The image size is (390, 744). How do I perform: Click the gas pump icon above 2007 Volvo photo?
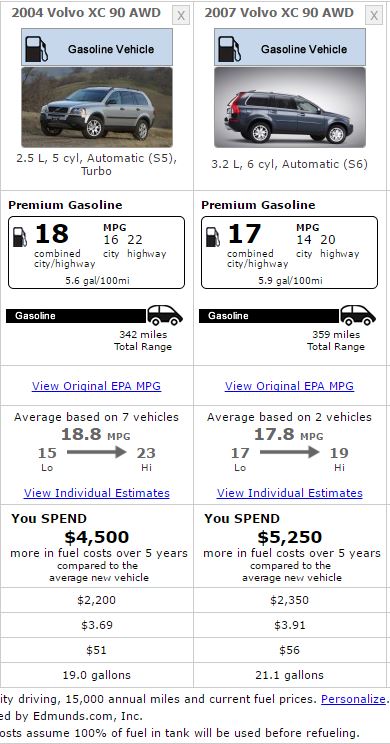230,49
